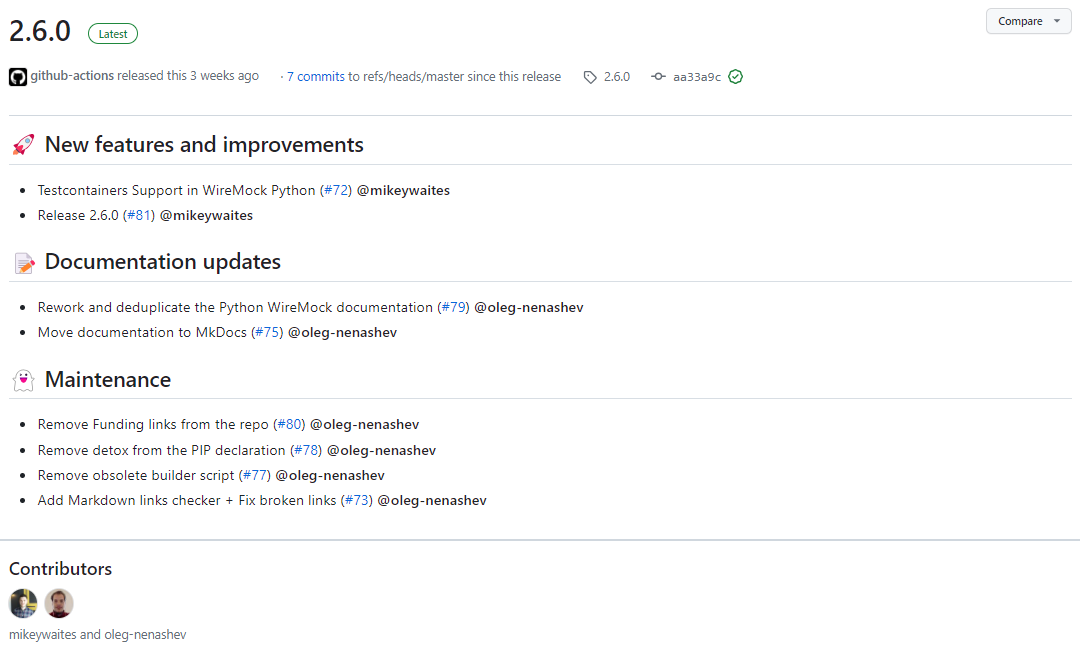Click the commit icon beside aa33a9c

click(x=658, y=76)
